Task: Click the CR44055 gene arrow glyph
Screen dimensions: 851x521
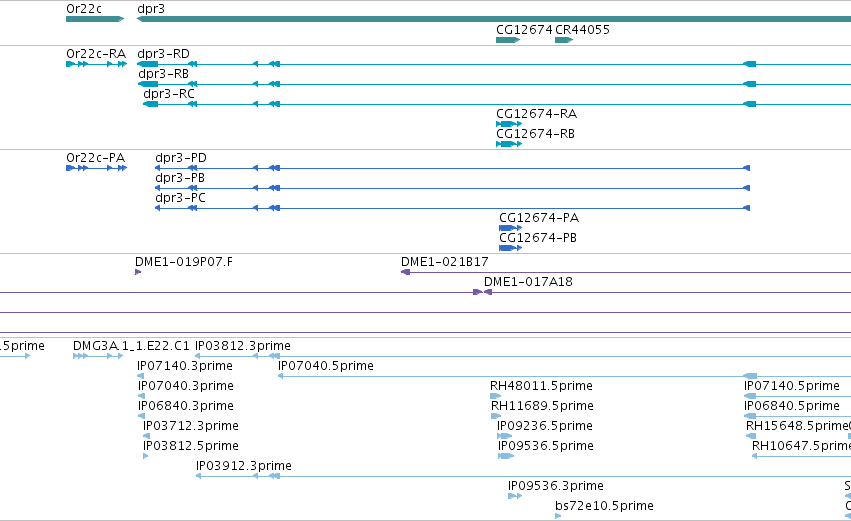Action: (564, 40)
